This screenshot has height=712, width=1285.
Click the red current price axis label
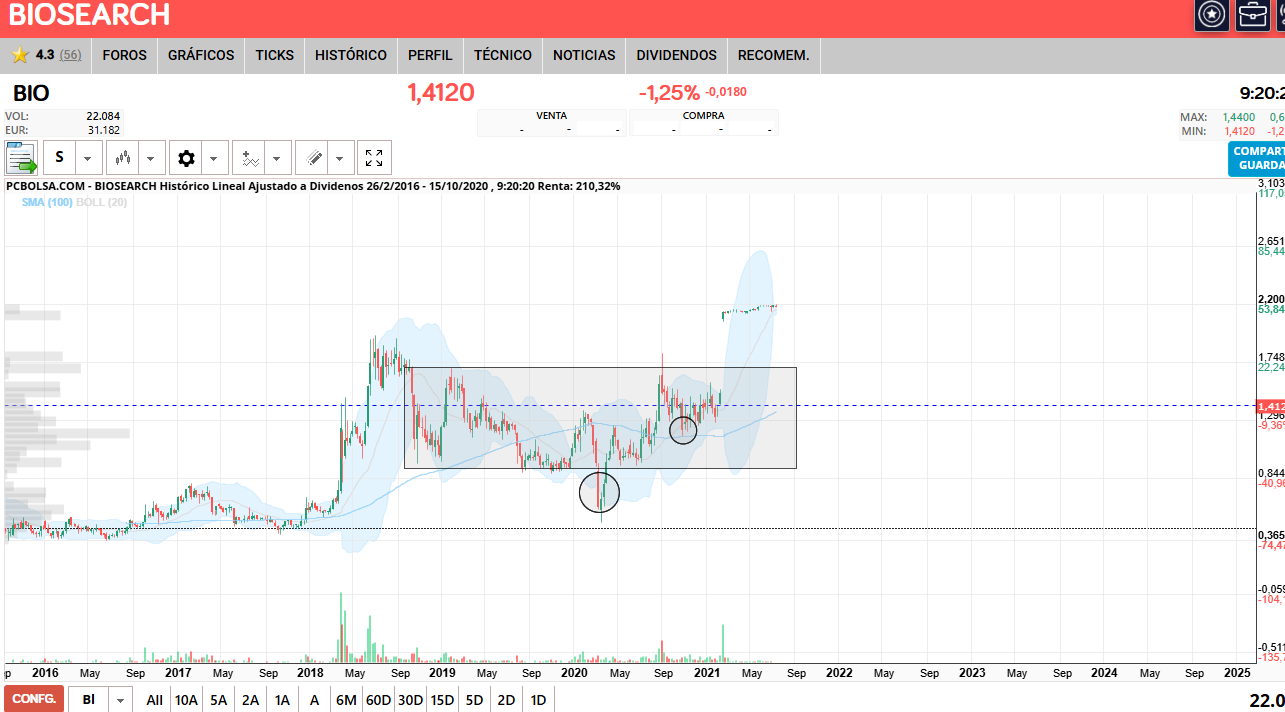(1270, 406)
